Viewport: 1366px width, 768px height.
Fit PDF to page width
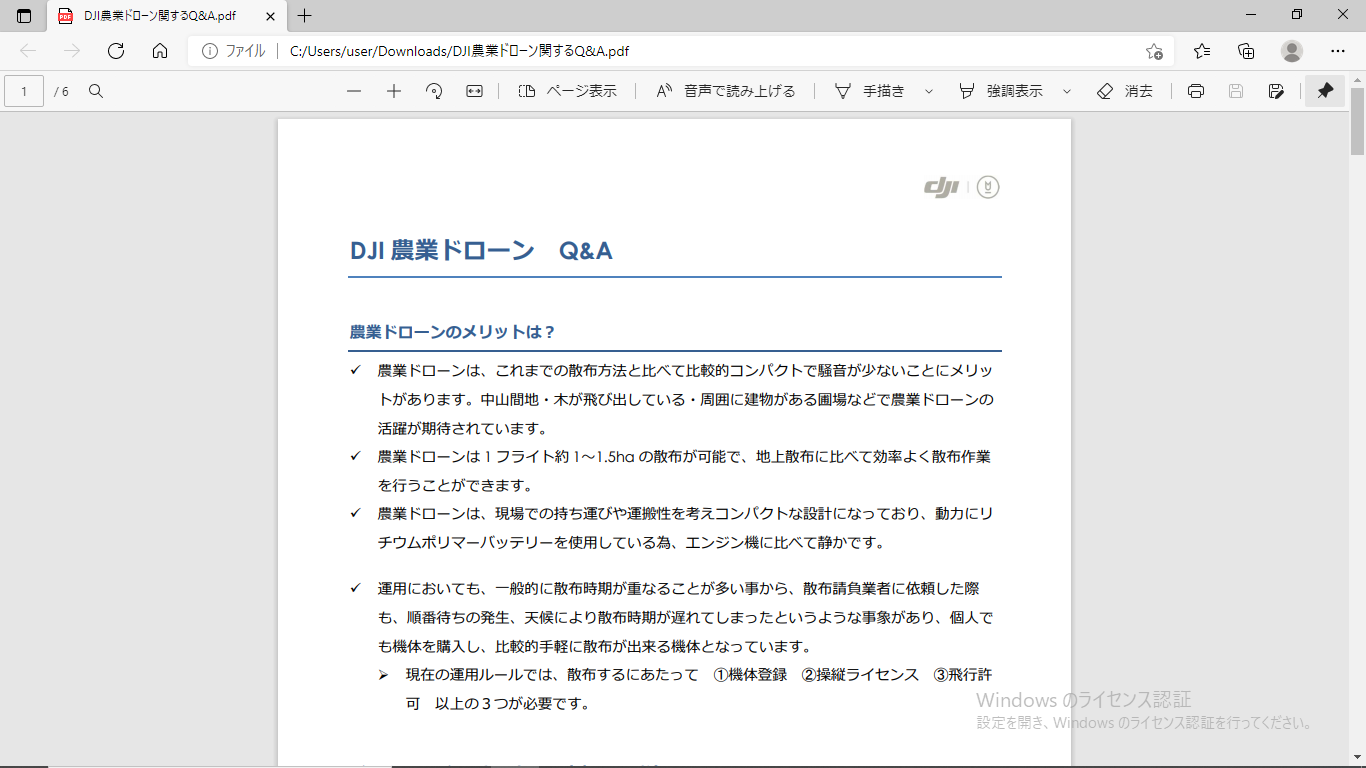[x=474, y=91]
